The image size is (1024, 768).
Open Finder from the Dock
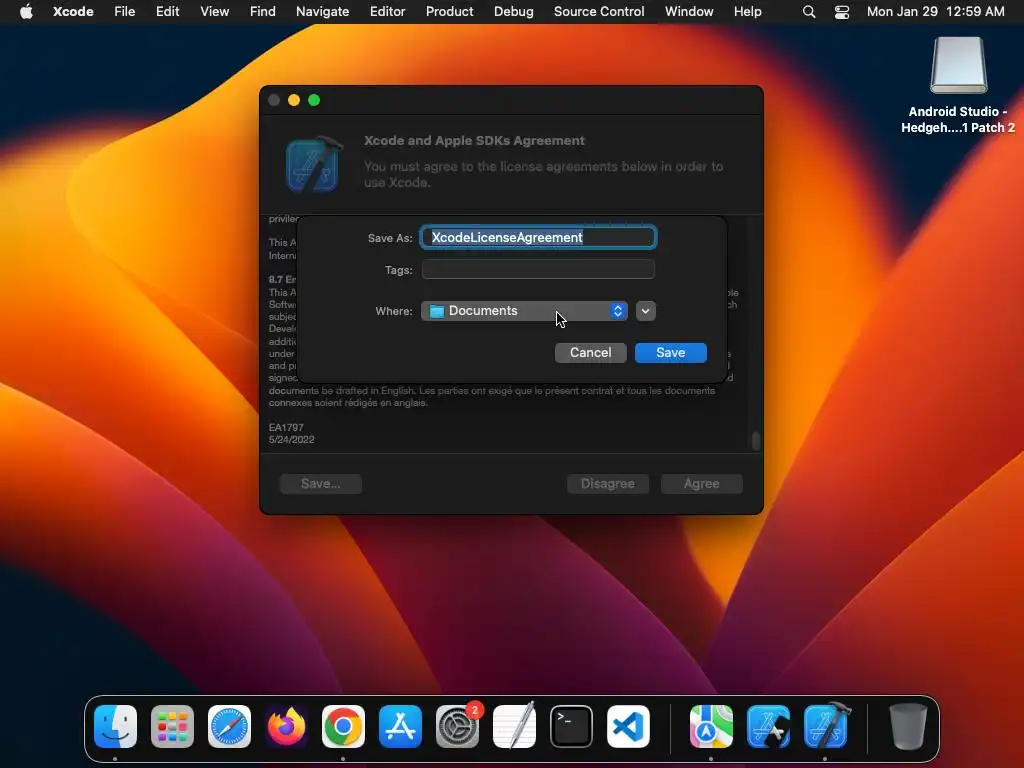pyautogui.click(x=116, y=726)
